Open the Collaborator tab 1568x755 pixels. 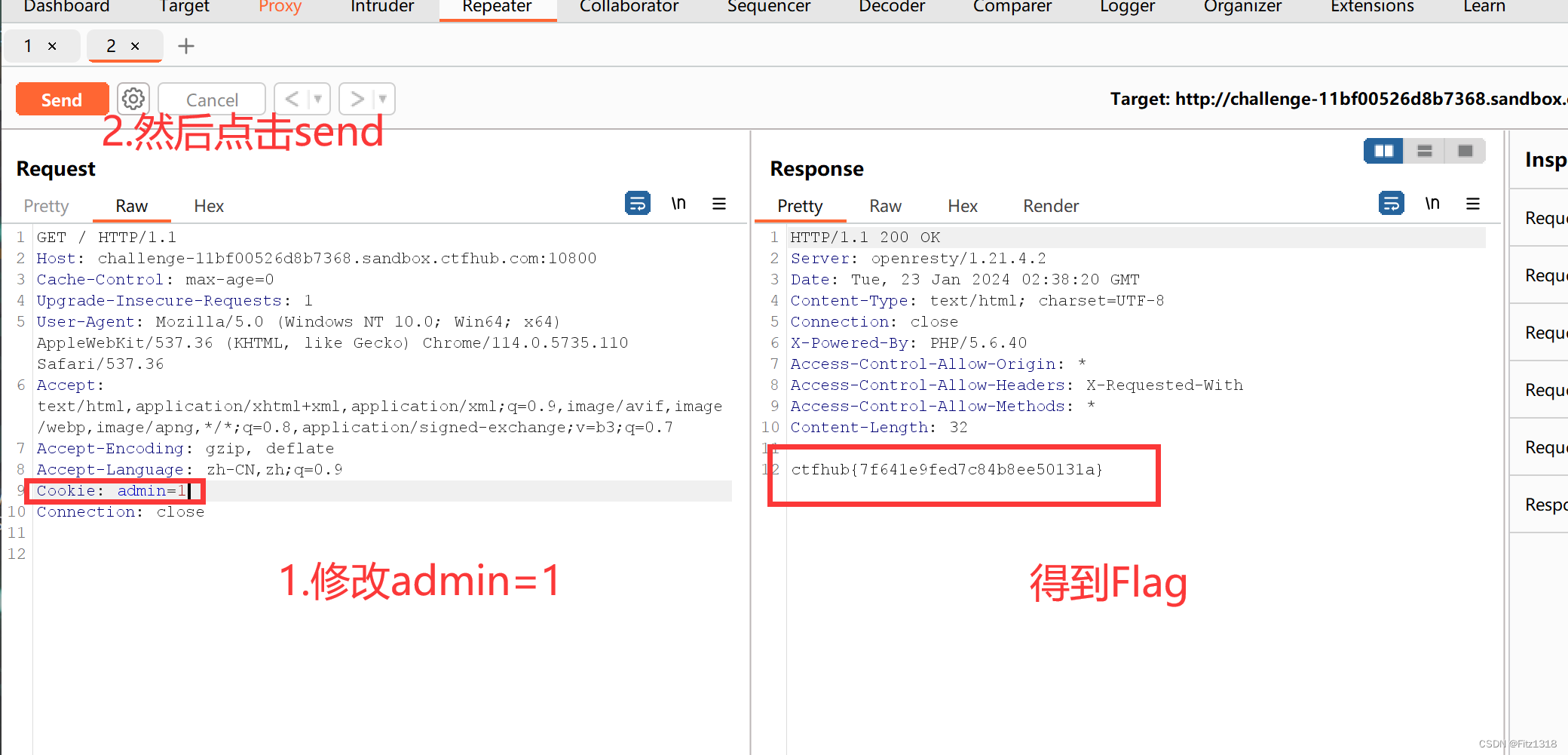click(629, 7)
